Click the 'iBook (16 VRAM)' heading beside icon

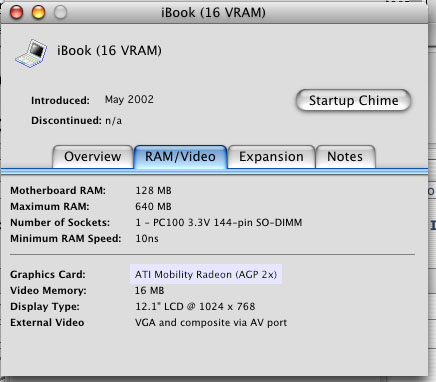(109, 50)
